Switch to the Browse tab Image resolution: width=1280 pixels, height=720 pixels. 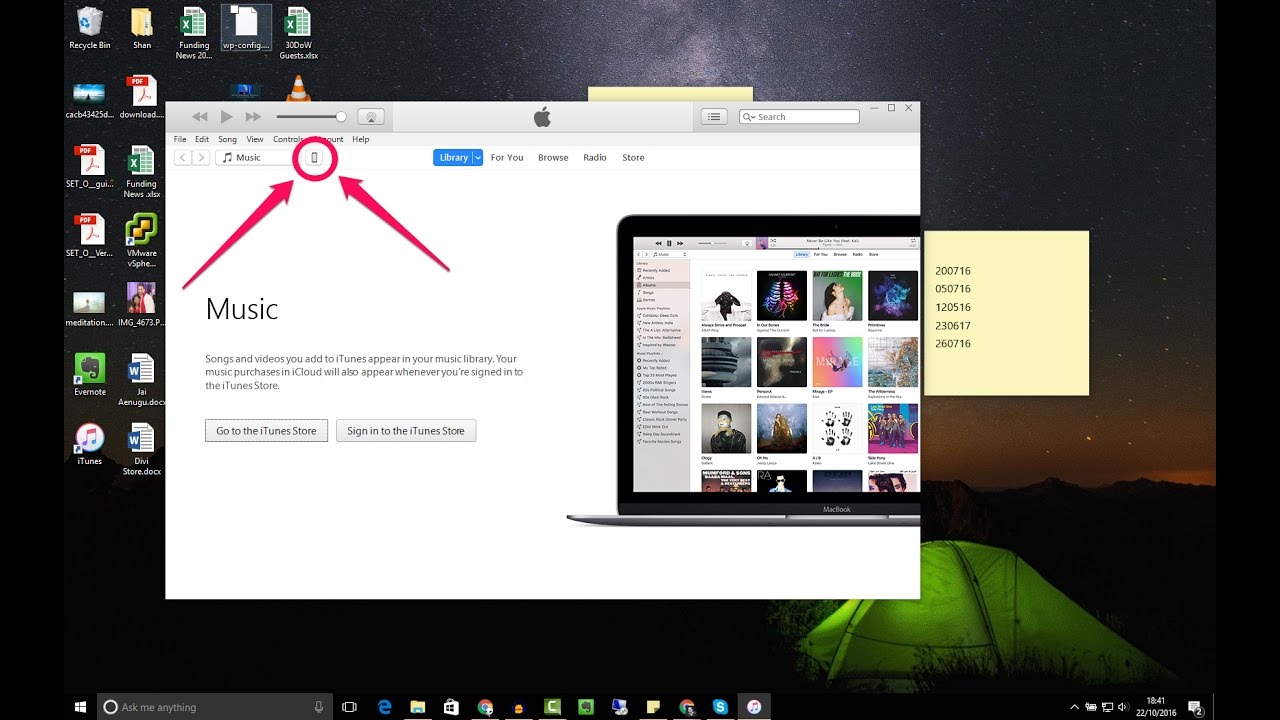[553, 158]
